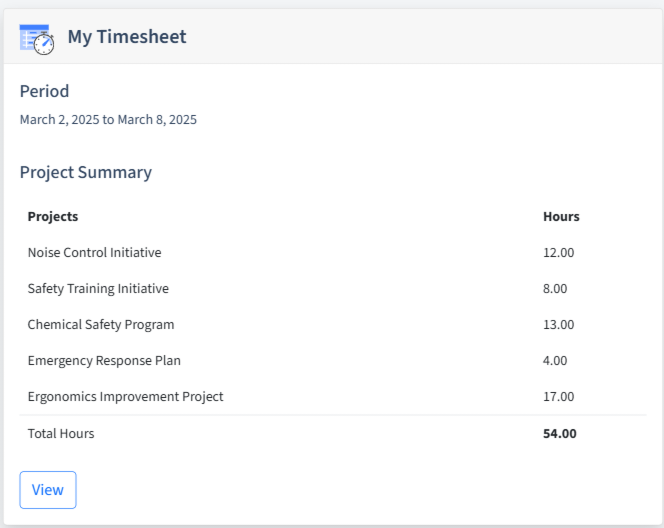Select the My Timesheet title
The height and width of the screenshot is (528, 664).
pos(127,36)
